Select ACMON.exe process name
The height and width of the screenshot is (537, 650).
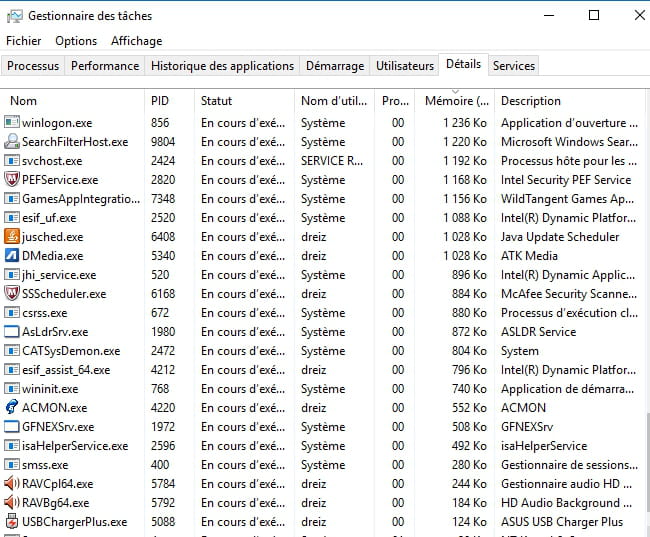(x=54, y=408)
